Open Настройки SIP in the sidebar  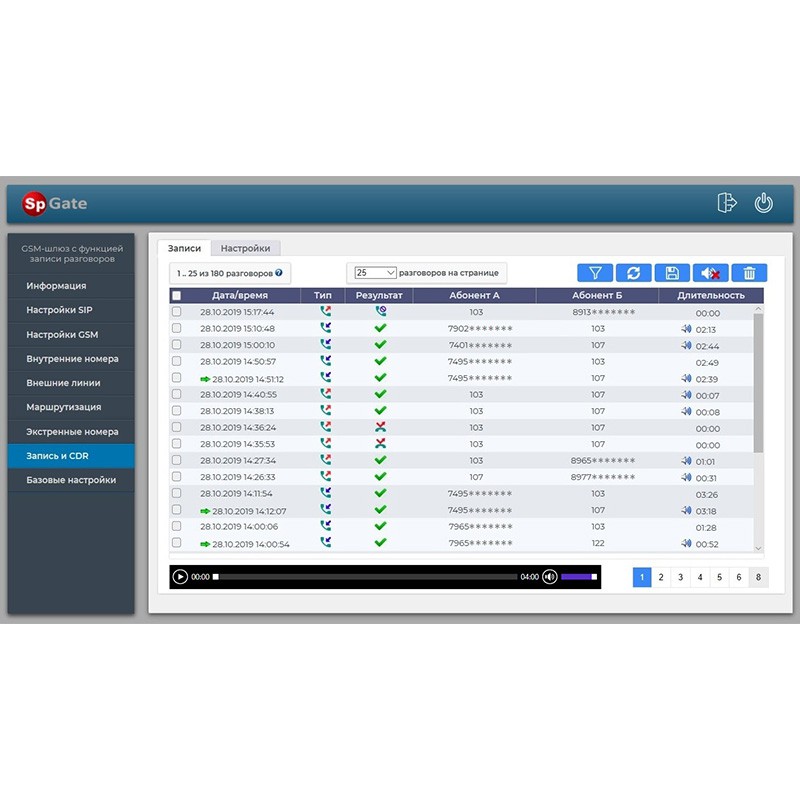pyautogui.click(x=71, y=310)
